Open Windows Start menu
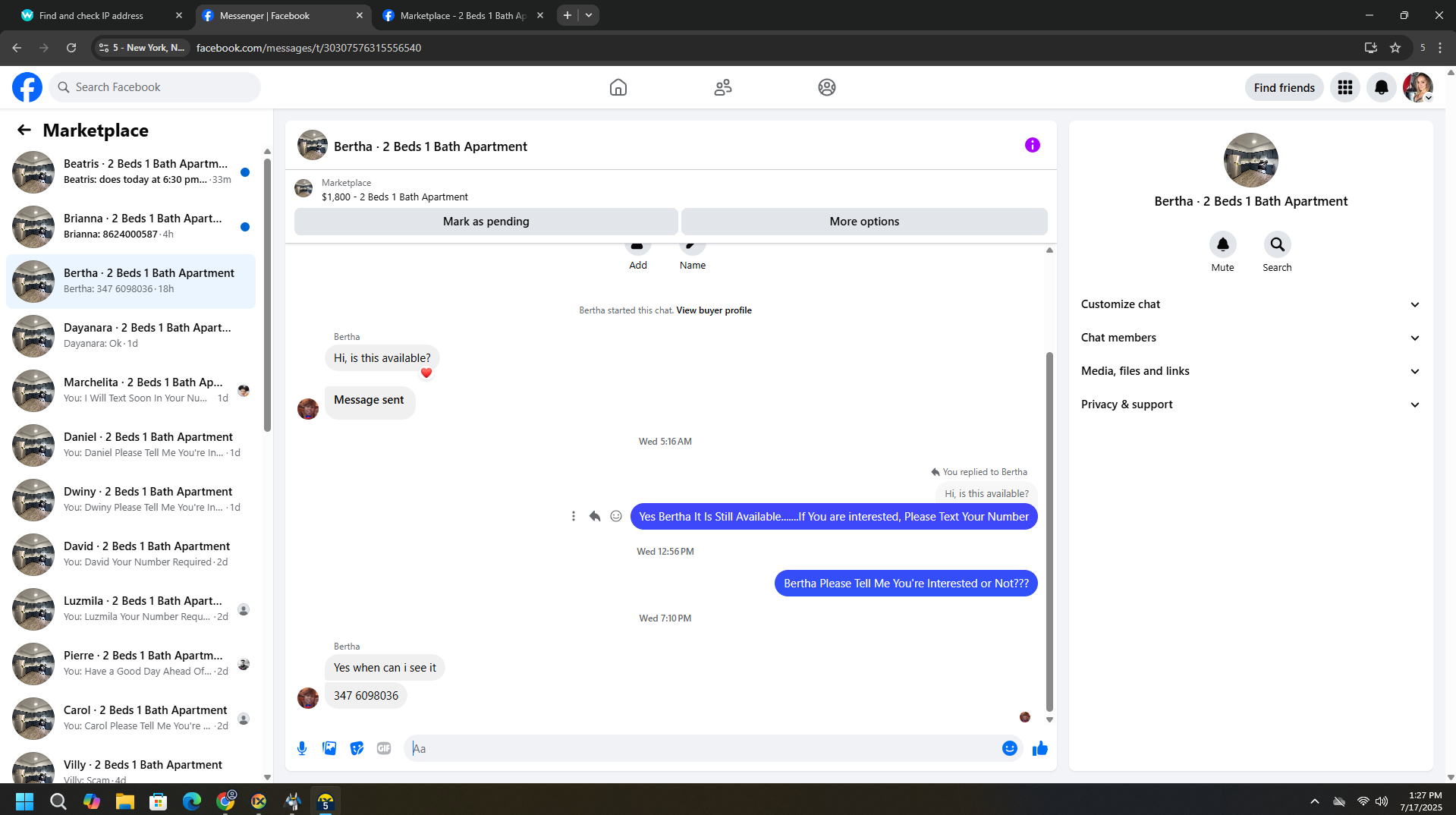 pos(24,801)
